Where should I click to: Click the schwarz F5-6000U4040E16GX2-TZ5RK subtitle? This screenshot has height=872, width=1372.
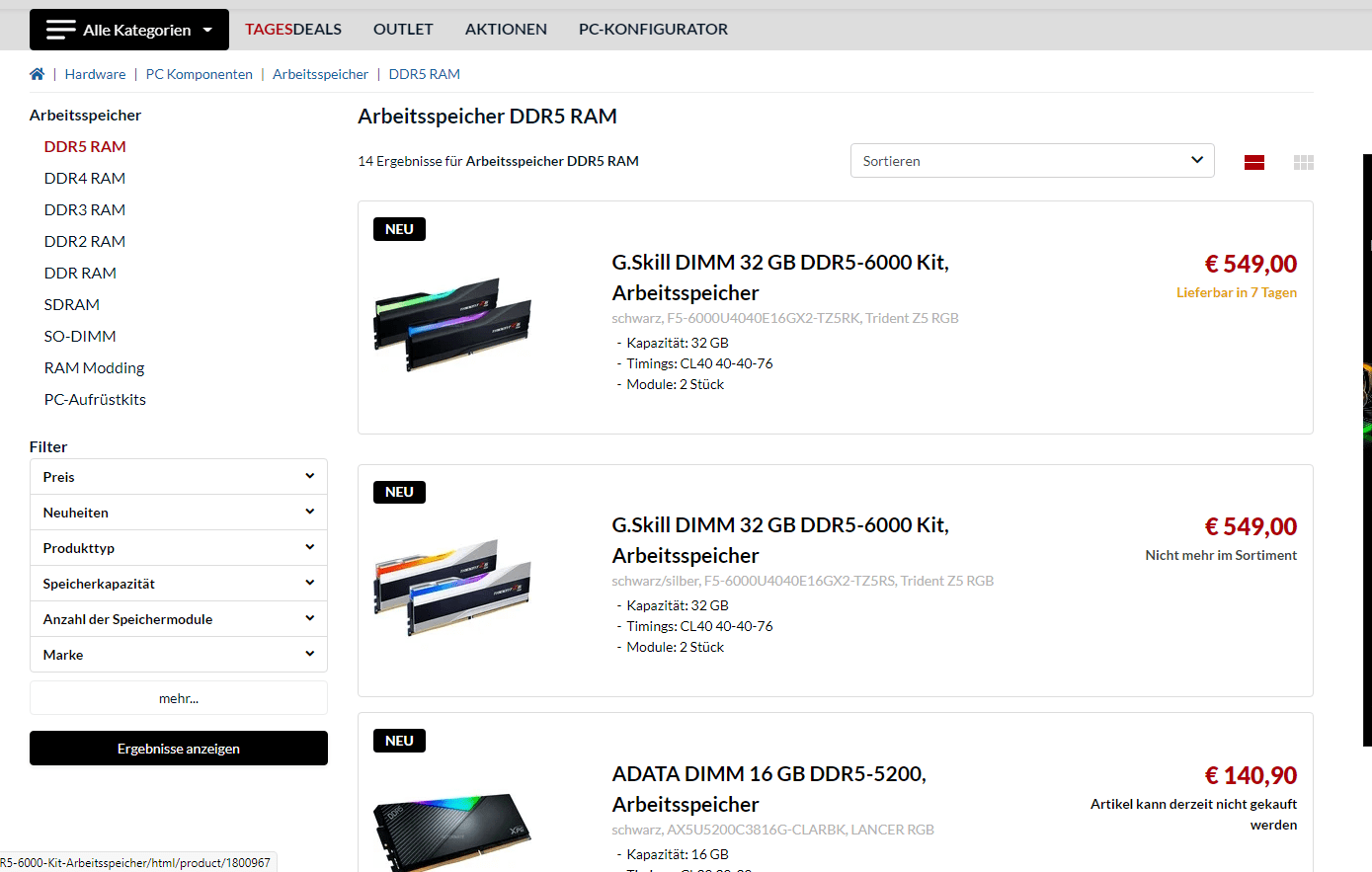point(785,318)
